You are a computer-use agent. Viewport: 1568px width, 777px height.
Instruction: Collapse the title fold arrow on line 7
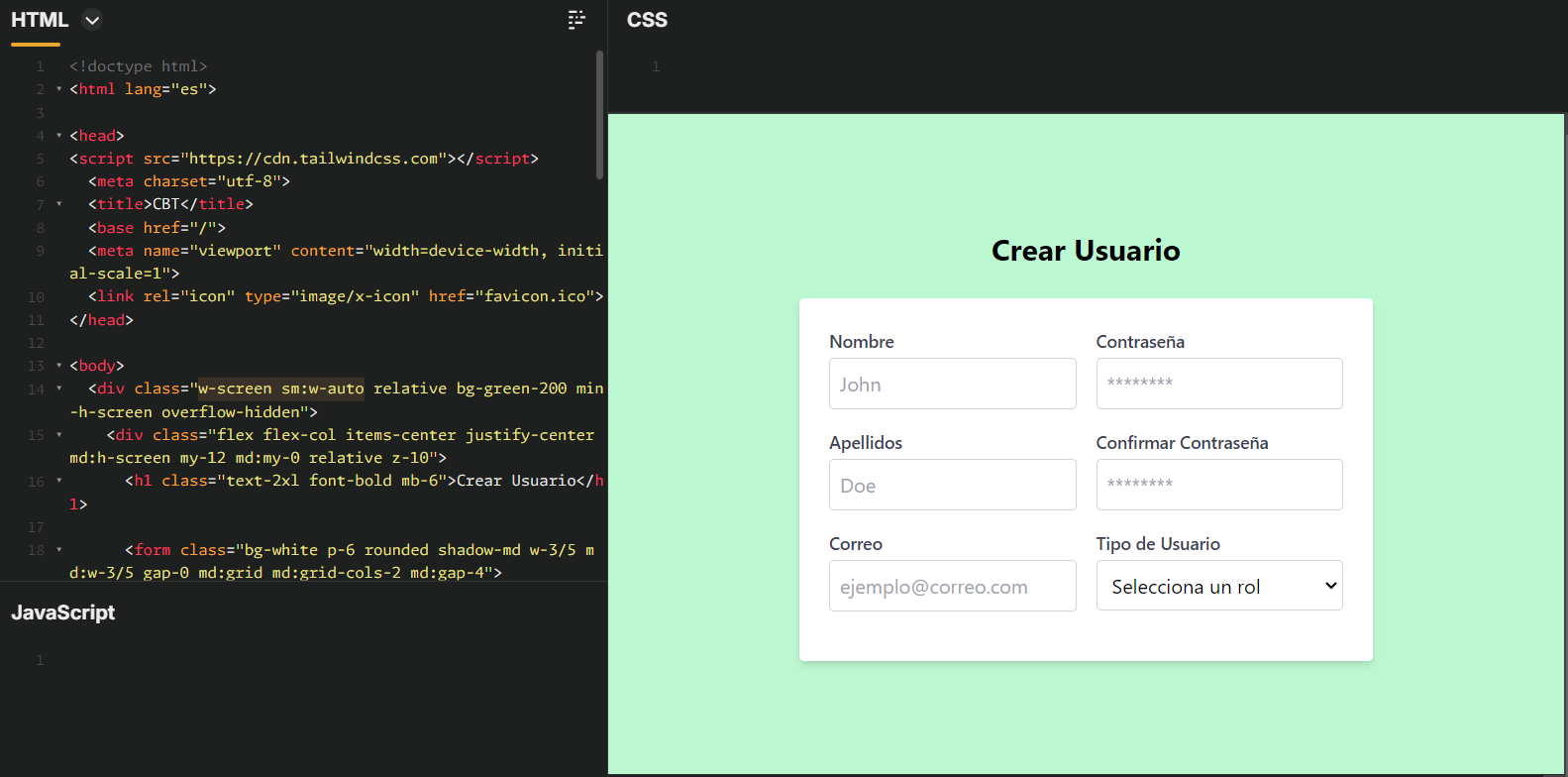(59, 204)
